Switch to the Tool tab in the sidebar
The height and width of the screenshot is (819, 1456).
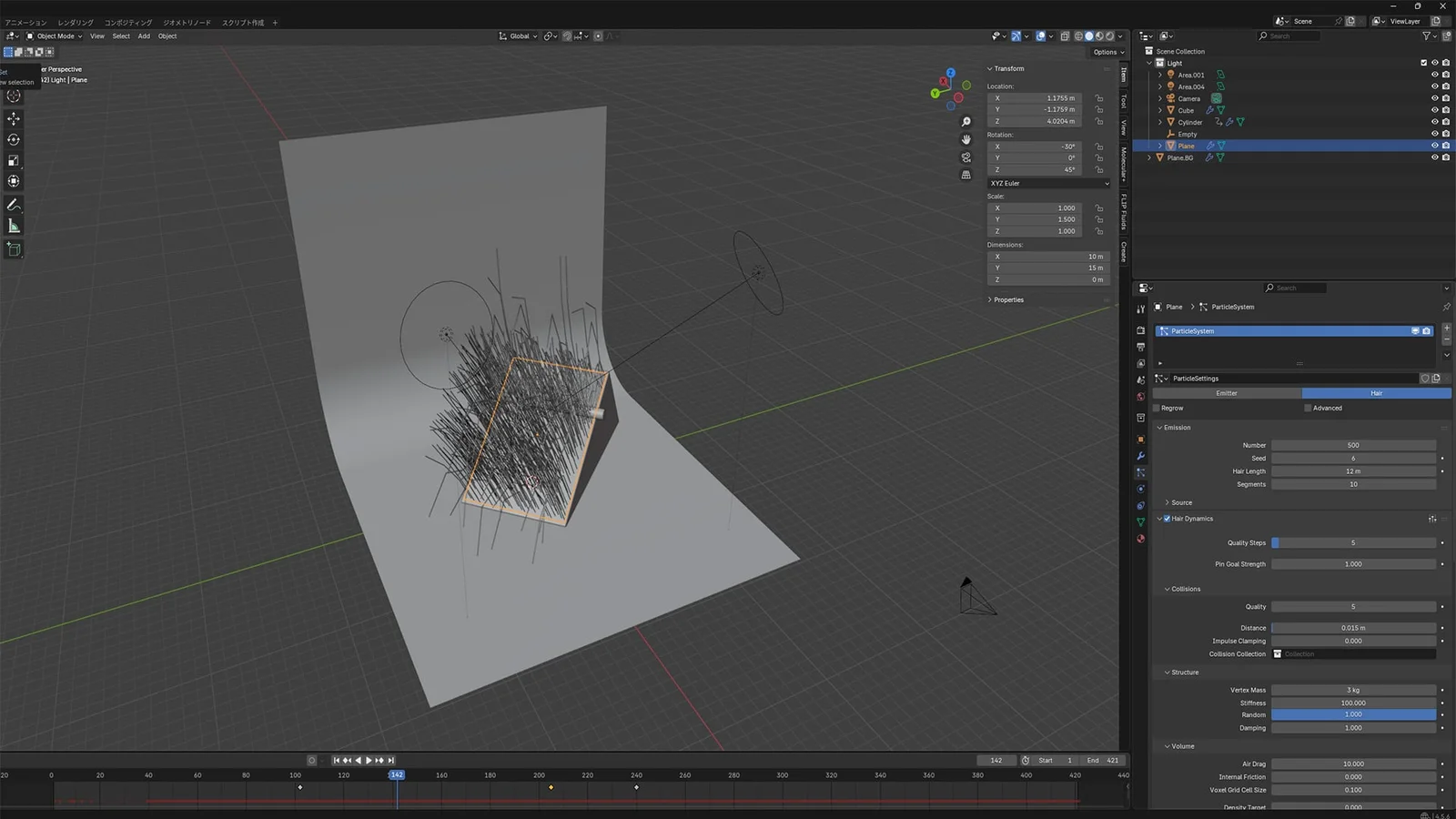tap(1124, 101)
